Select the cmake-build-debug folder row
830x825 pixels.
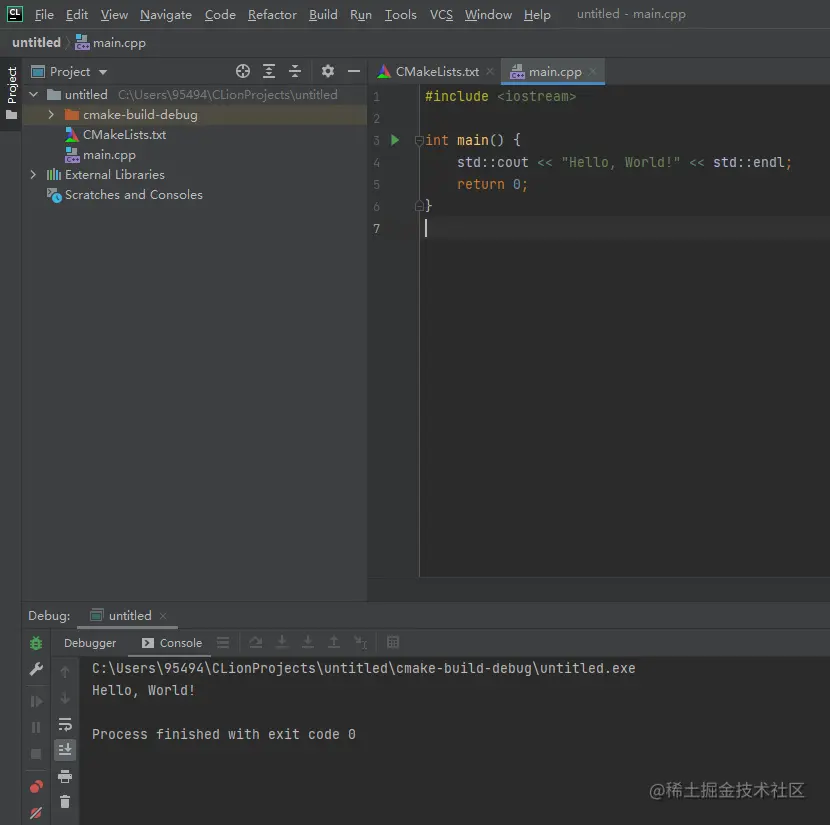coord(195,115)
